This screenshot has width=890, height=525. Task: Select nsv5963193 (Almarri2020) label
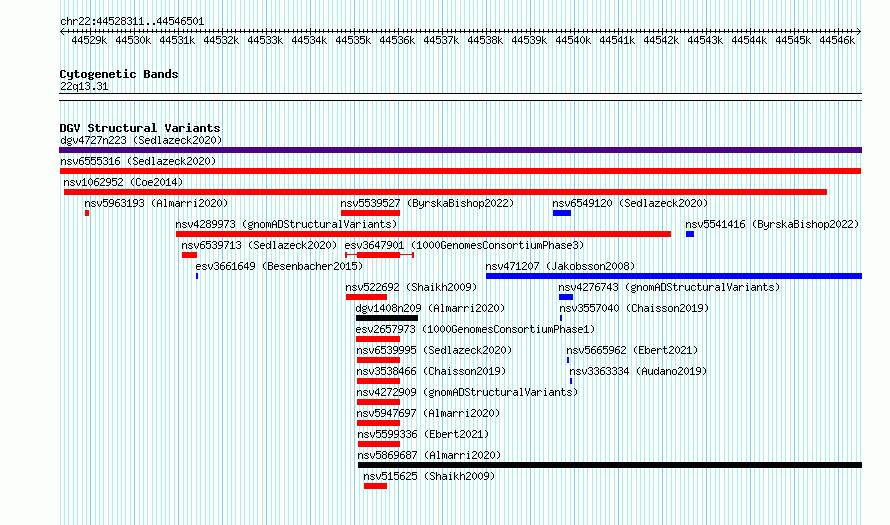156,203
